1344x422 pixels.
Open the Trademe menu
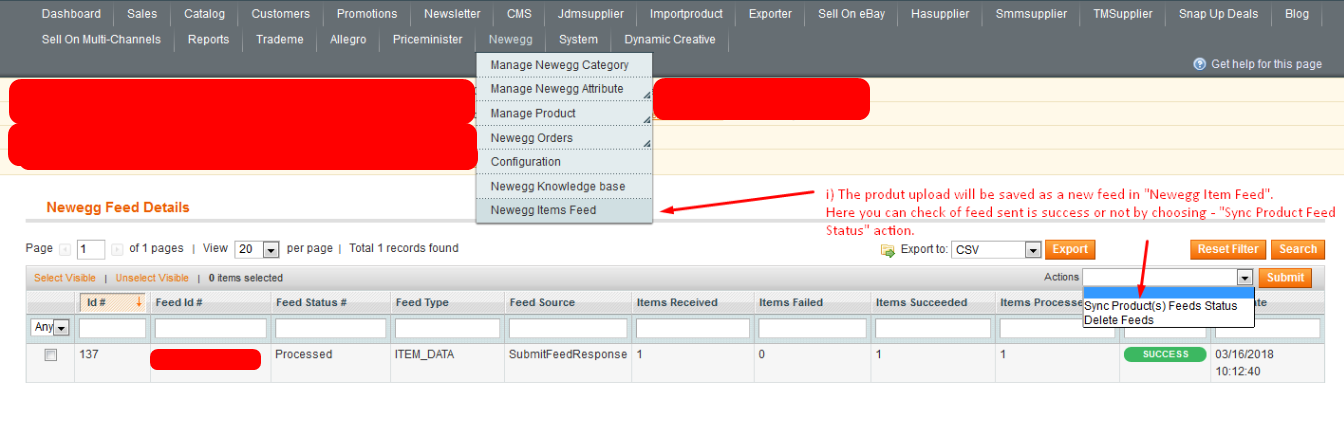280,40
